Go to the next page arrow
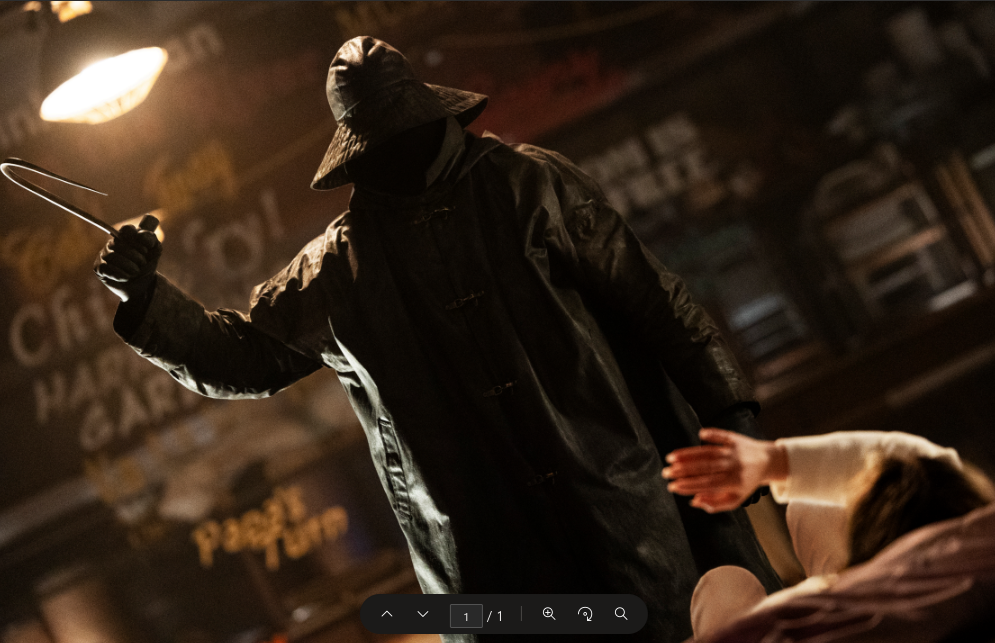Image resolution: width=995 pixels, height=643 pixels. pyautogui.click(x=423, y=614)
